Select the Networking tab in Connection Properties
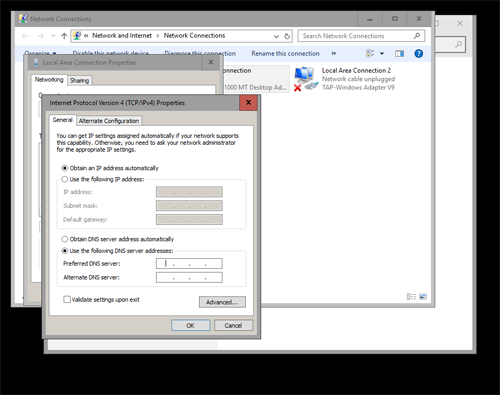Screen dimensions: 500x395 pyautogui.click(x=49, y=80)
